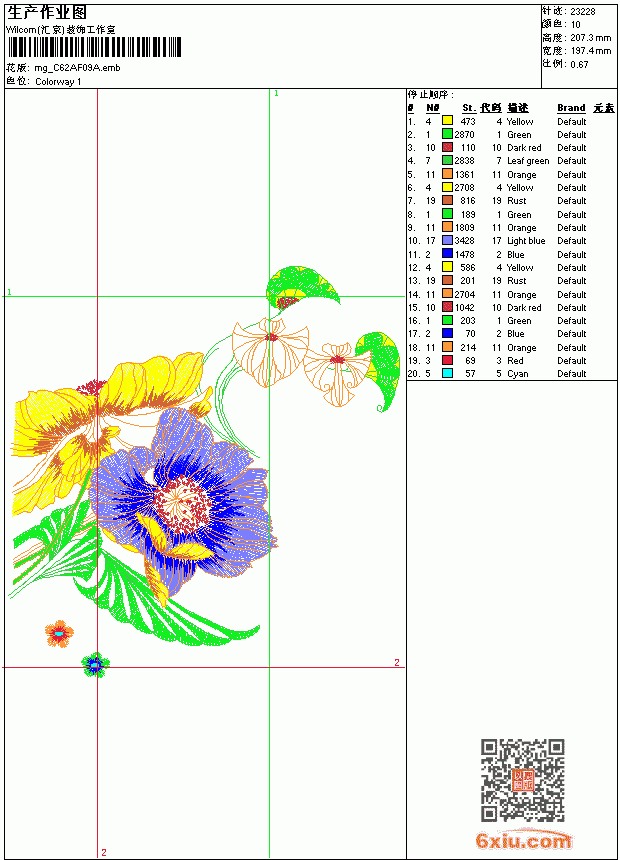
Task: Click the green swatch in stop row 8
Action: pyautogui.click(x=447, y=214)
